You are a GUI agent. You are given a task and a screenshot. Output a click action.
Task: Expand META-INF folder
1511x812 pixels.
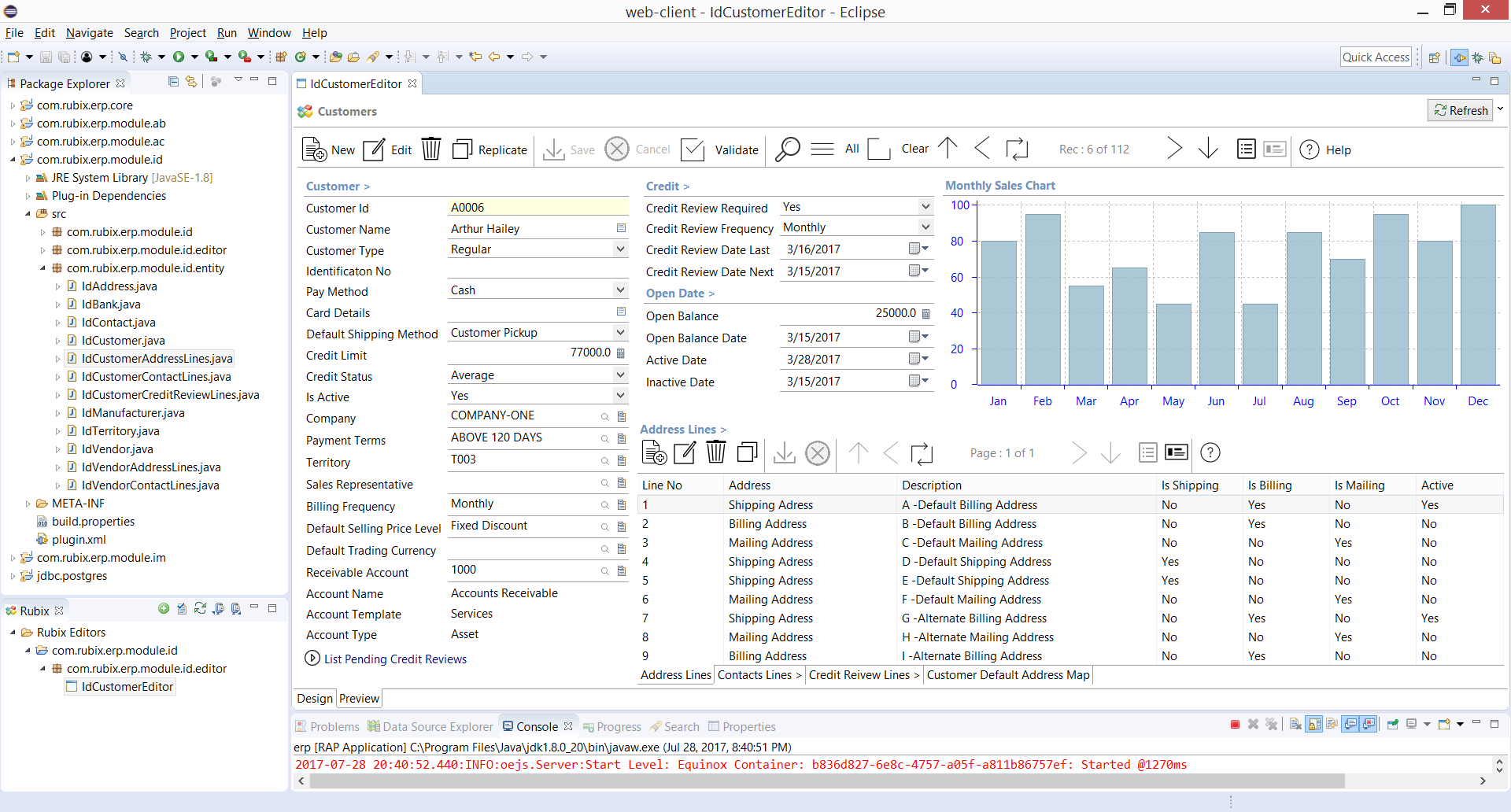28,503
